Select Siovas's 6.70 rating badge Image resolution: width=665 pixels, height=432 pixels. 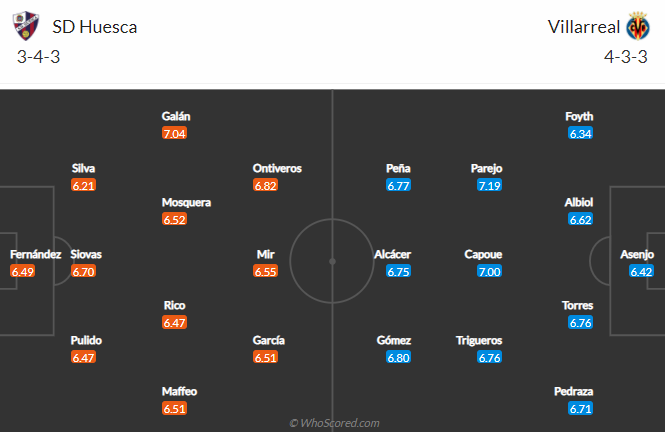tap(83, 271)
